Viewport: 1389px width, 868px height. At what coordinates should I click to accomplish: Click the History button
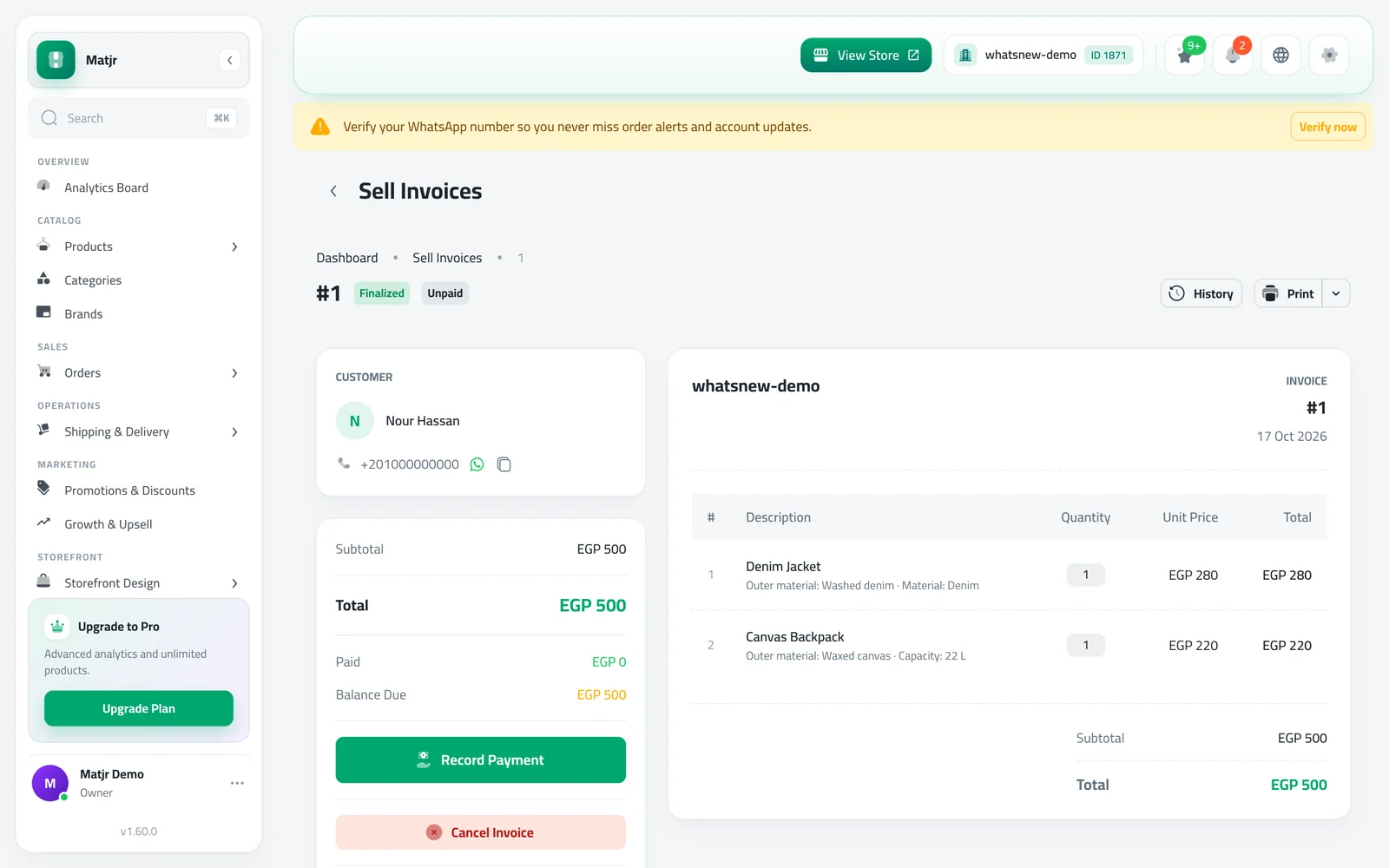(1201, 293)
